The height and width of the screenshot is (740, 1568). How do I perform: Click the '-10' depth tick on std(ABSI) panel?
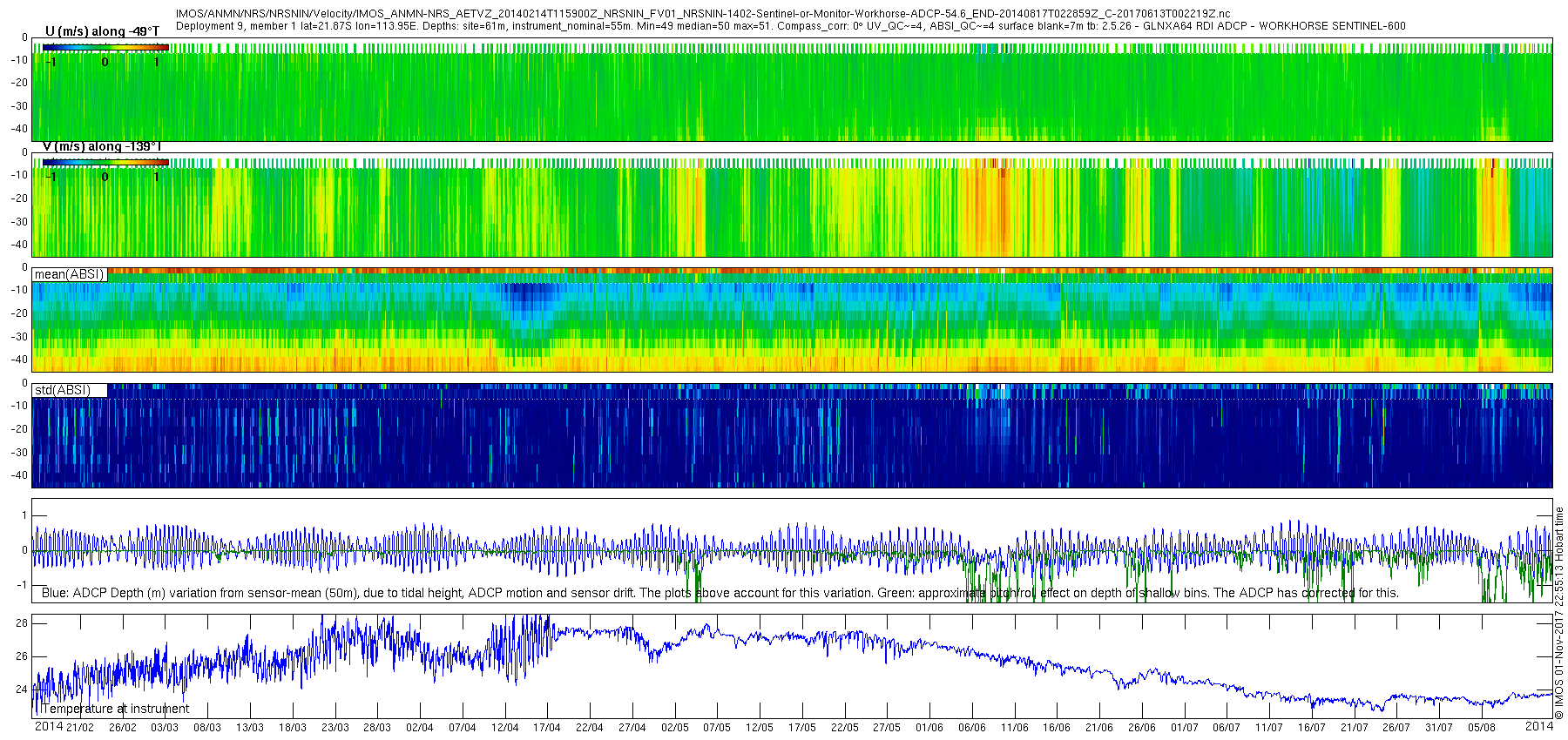(x=18, y=406)
